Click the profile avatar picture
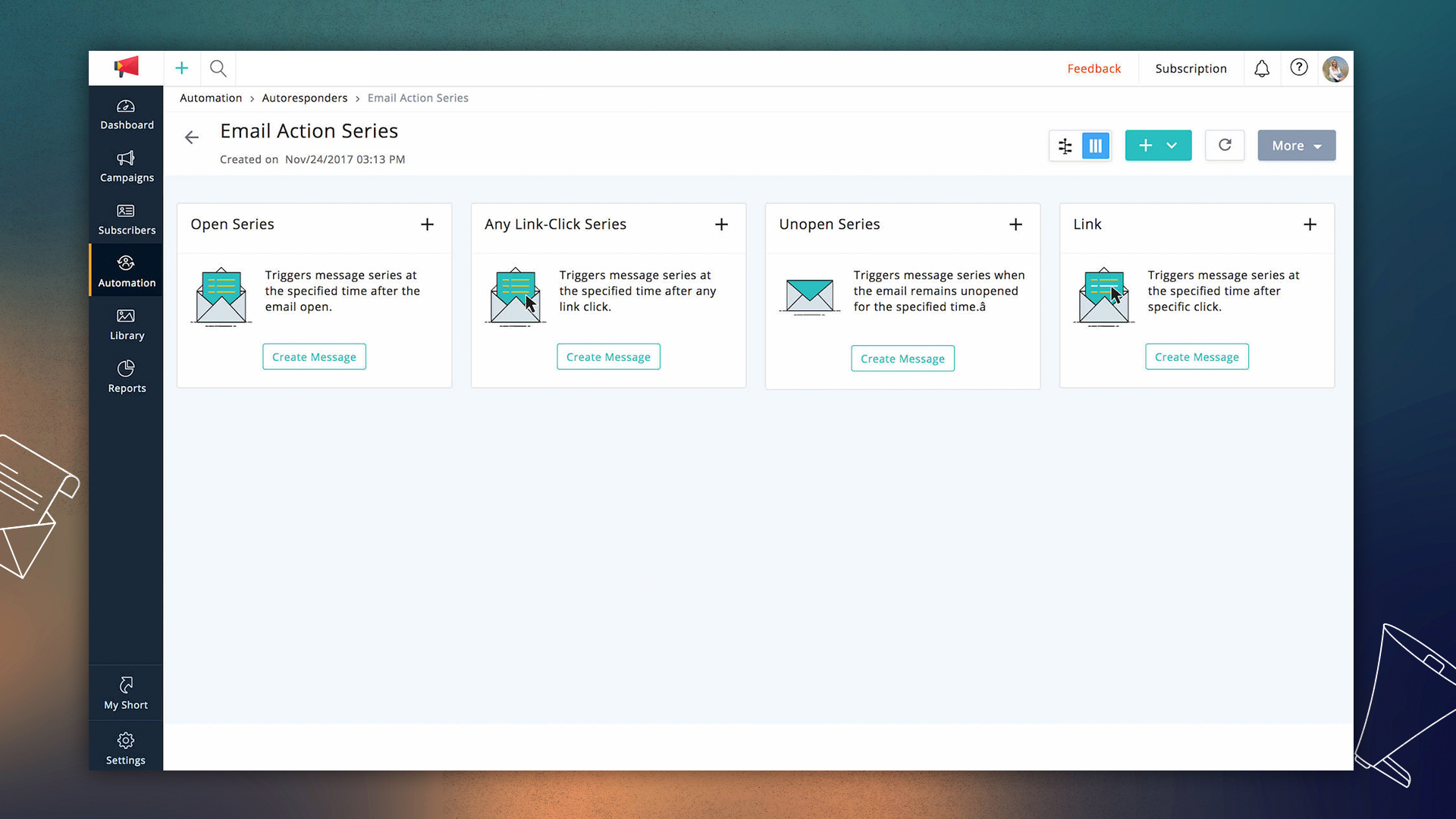This screenshot has width=1456, height=819. point(1335,68)
